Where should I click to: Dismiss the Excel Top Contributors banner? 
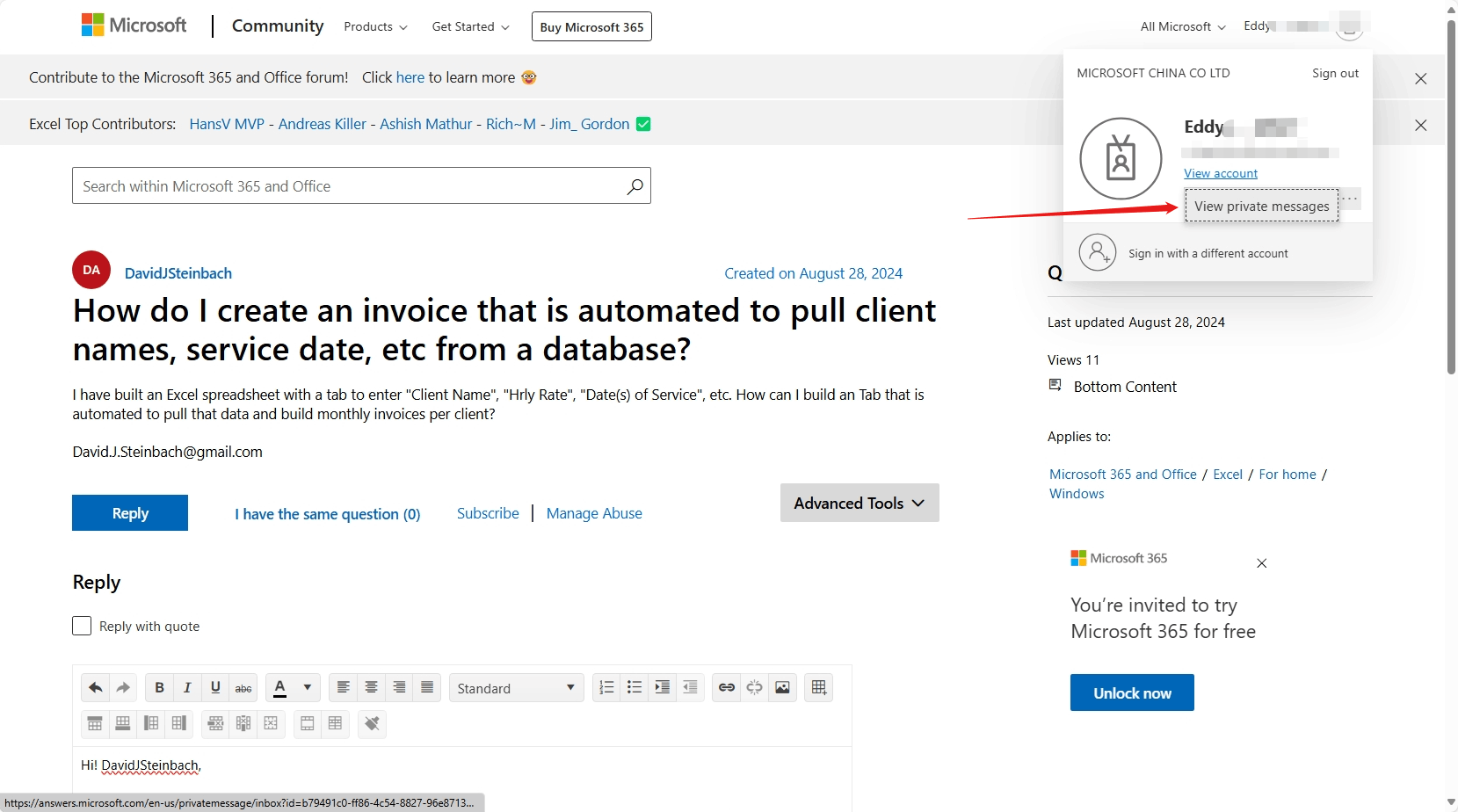click(1421, 125)
